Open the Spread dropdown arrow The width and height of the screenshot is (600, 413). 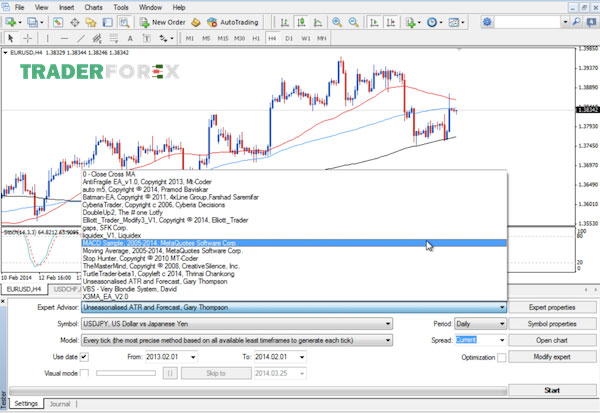click(x=502, y=340)
